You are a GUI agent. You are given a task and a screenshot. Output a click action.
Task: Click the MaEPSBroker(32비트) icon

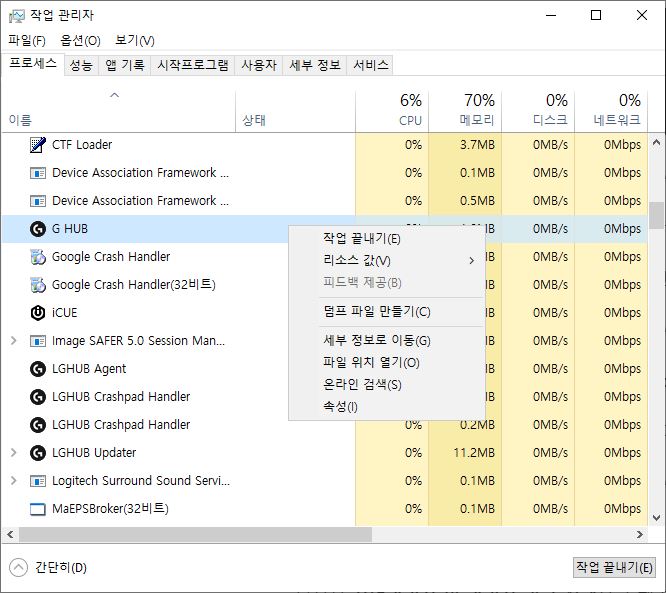tap(38, 509)
